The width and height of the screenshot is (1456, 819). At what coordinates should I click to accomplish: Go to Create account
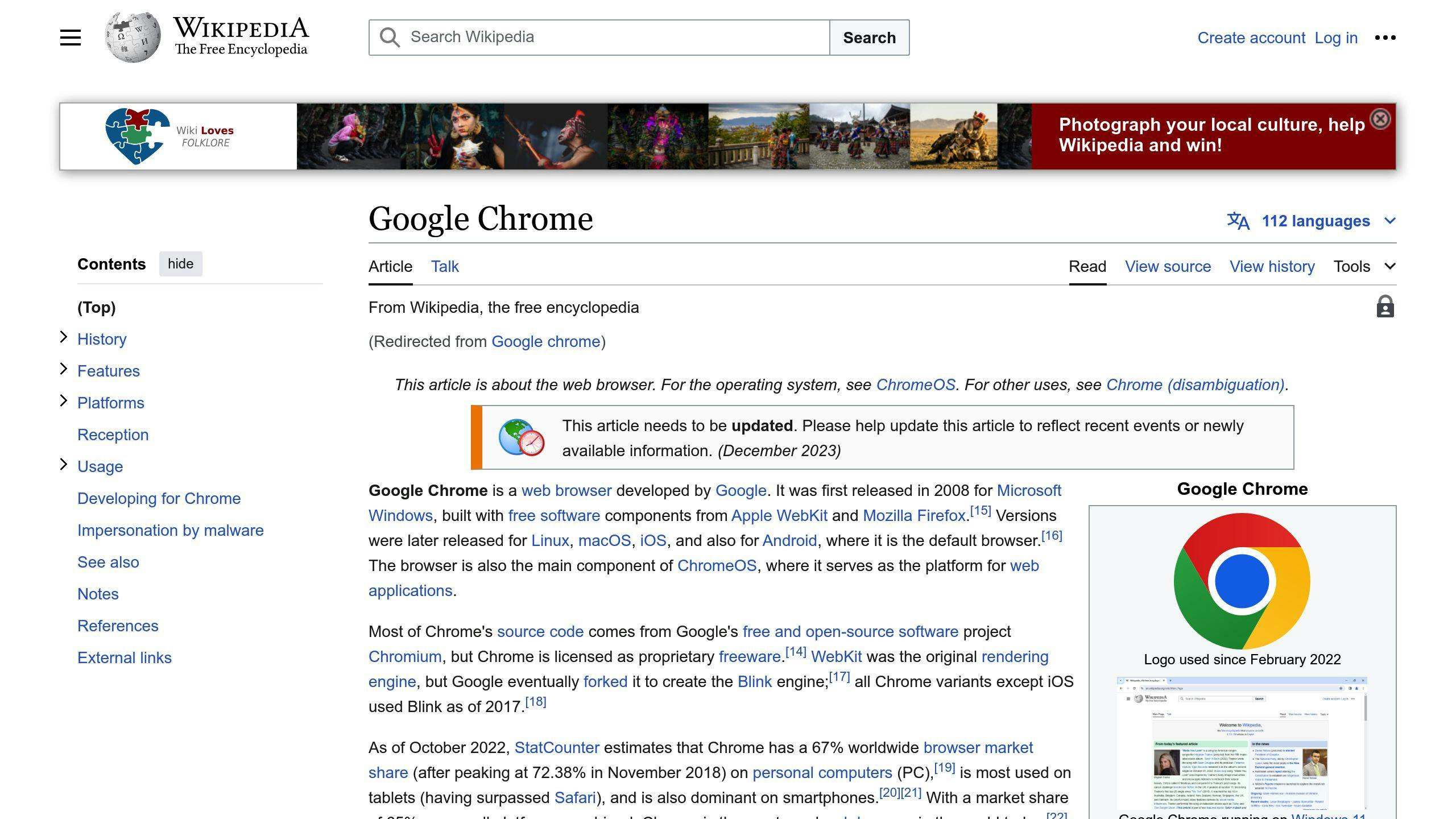click(x=1251, y=37)
